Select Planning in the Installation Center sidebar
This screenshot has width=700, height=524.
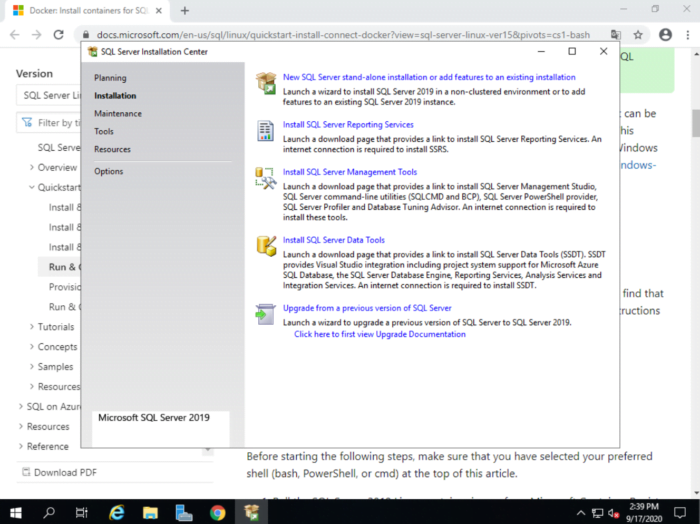(x=110, y=78)
